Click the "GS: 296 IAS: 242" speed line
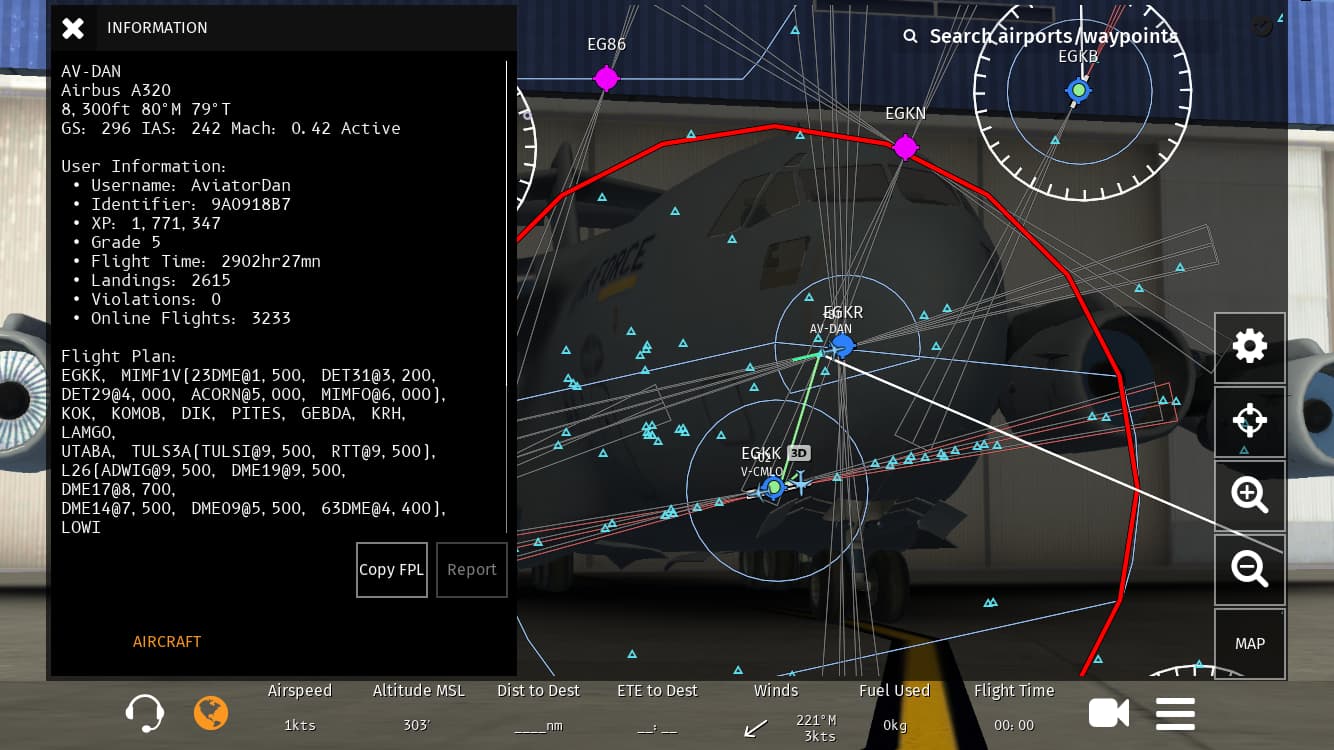The width and height of the screenshot is (1334, 750). (231, 128)
